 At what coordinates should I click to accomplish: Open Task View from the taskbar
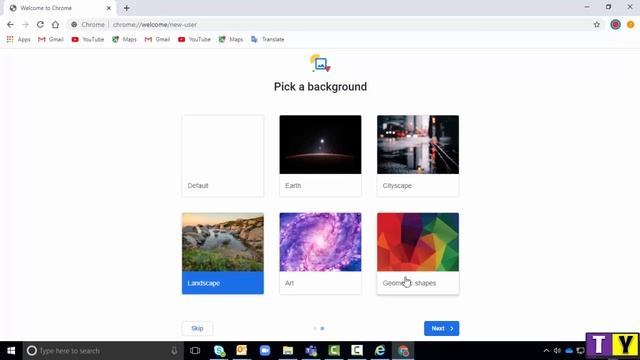(195, 351)
